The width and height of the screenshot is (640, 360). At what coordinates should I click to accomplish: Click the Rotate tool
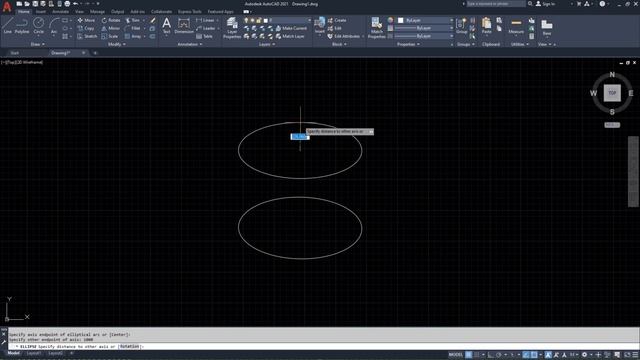111,20
